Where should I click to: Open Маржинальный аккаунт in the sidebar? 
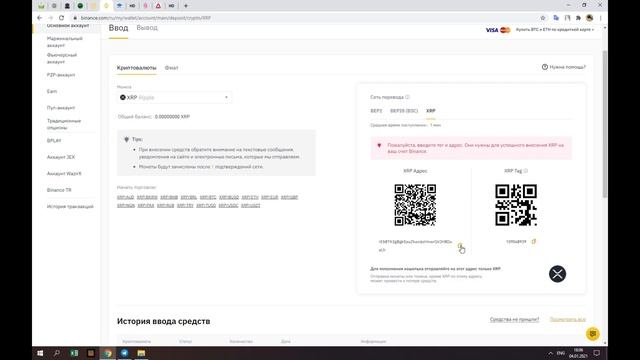(x=64, y=42)
